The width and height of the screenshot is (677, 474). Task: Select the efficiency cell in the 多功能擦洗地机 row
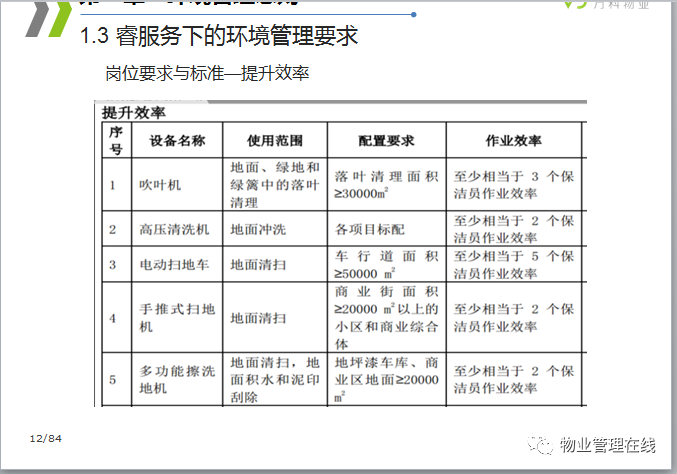click(x=513, y=379)
